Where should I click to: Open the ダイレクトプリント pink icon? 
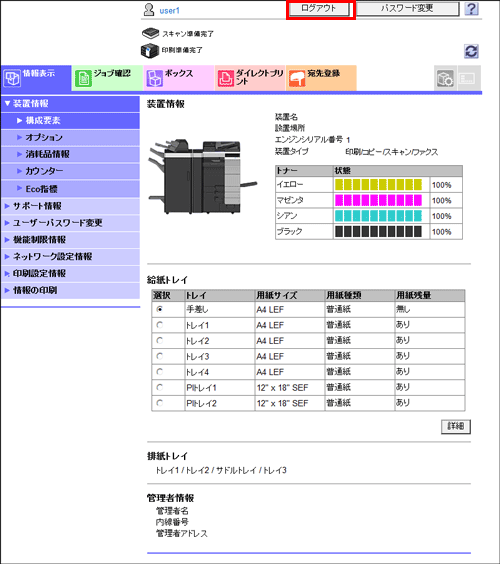pos(226,78)
